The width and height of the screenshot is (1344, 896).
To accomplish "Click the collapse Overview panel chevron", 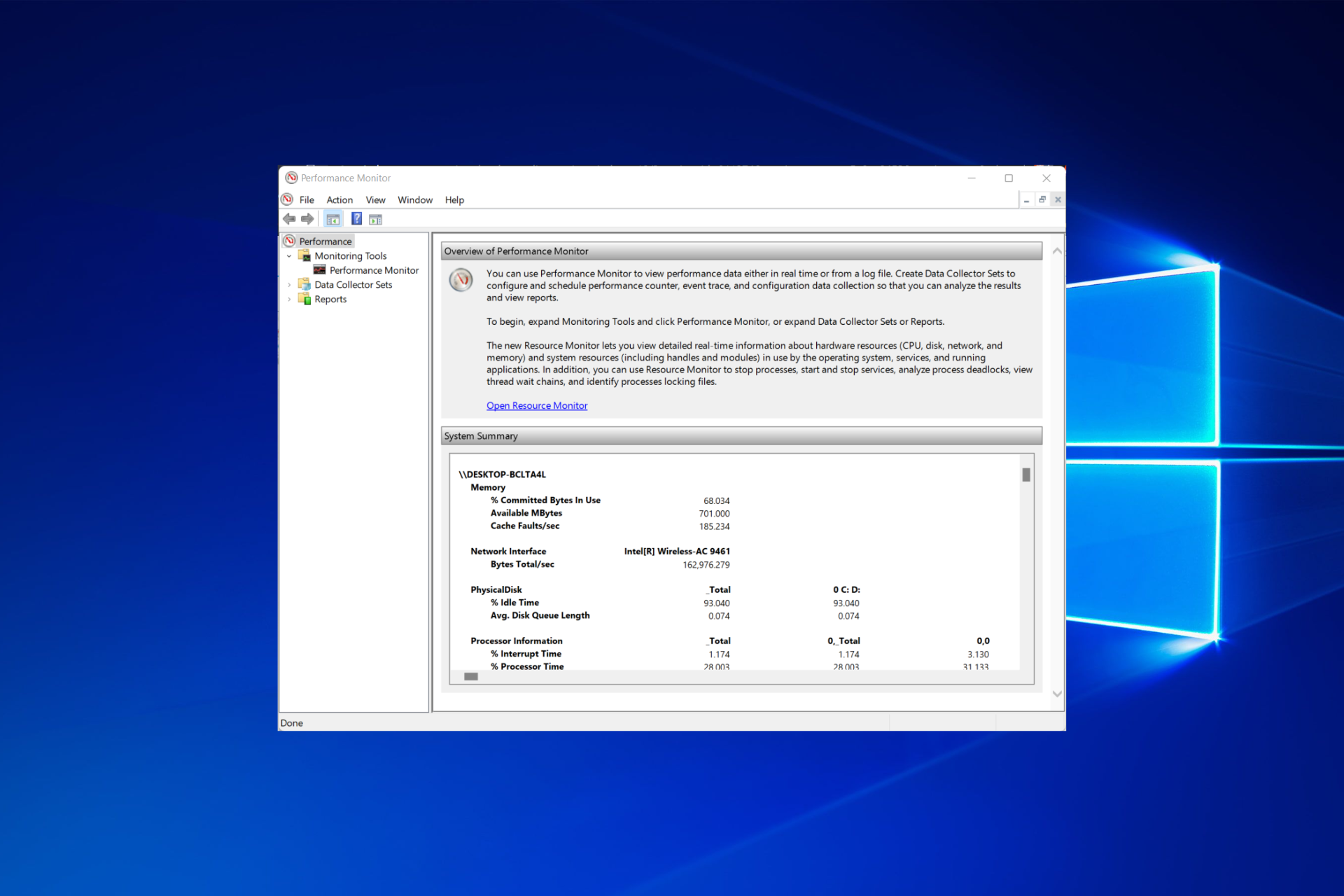I will [x=1057, y=251].
